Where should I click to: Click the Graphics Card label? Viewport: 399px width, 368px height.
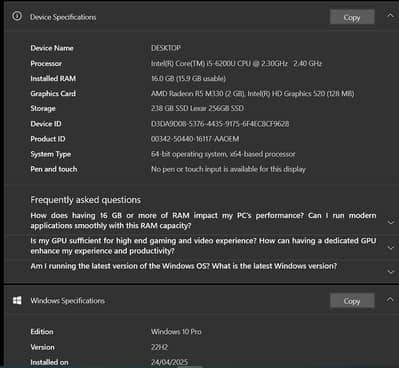[x=53, y=93]
